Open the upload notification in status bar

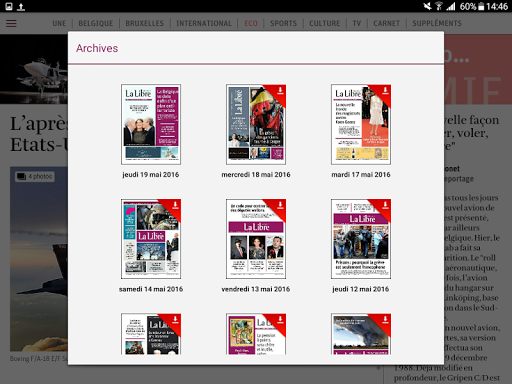pyautogui.click(x=21, y=7)
